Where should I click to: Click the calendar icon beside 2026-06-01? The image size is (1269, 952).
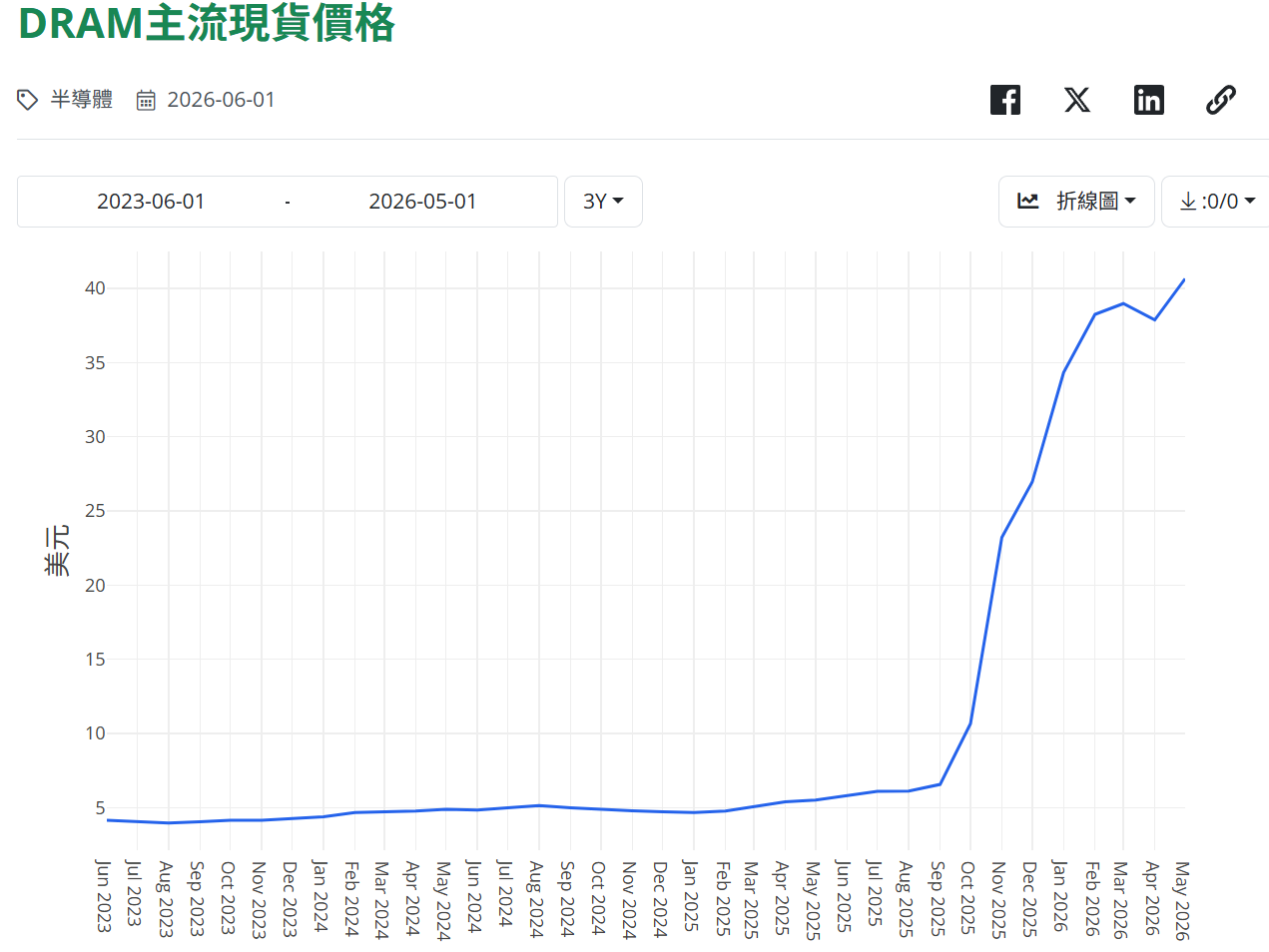click(146, 100)
